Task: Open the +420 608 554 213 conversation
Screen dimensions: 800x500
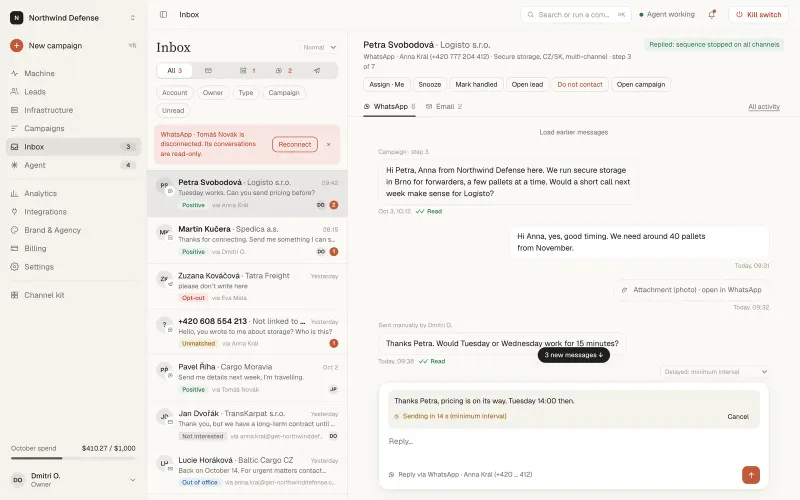Action: pyautogui.click(x=247, y=332)
